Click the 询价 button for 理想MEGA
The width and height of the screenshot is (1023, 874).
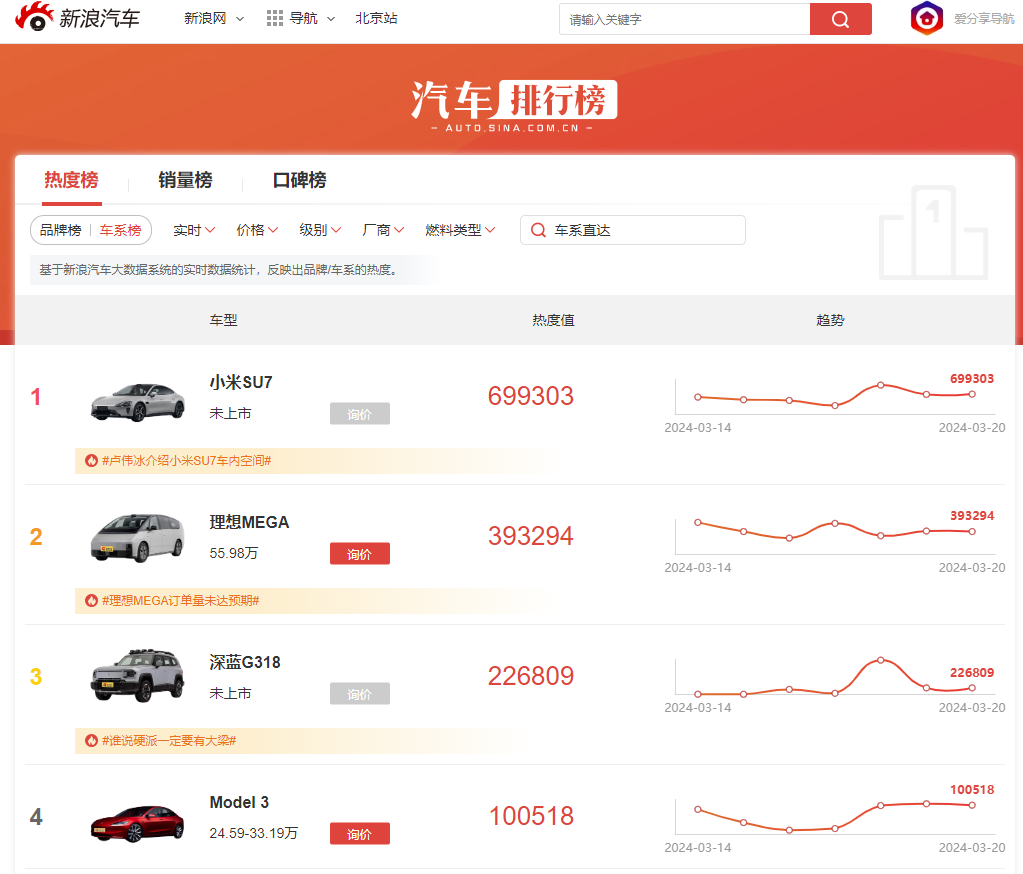(359, 553)
